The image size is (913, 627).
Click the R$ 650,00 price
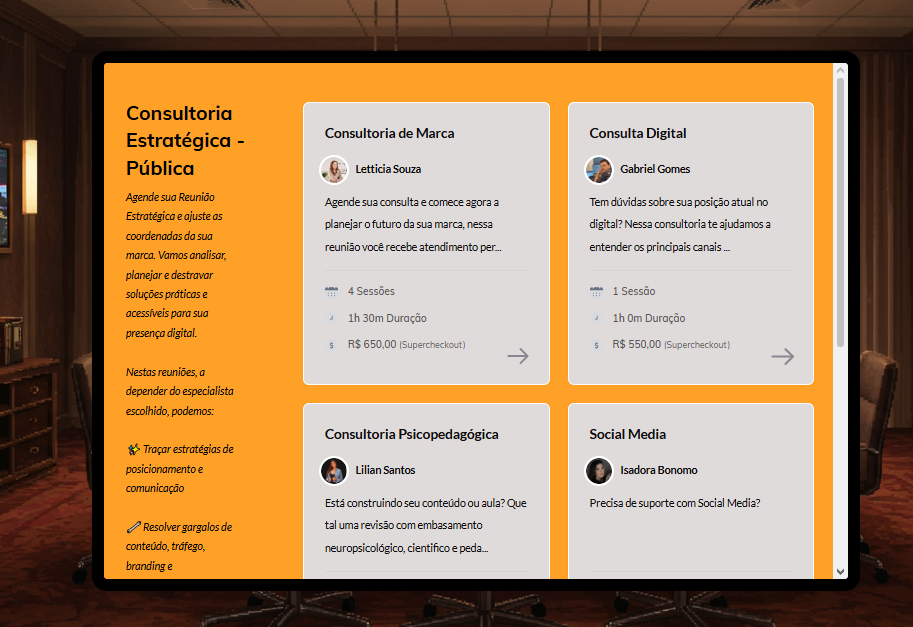point(372,344)
